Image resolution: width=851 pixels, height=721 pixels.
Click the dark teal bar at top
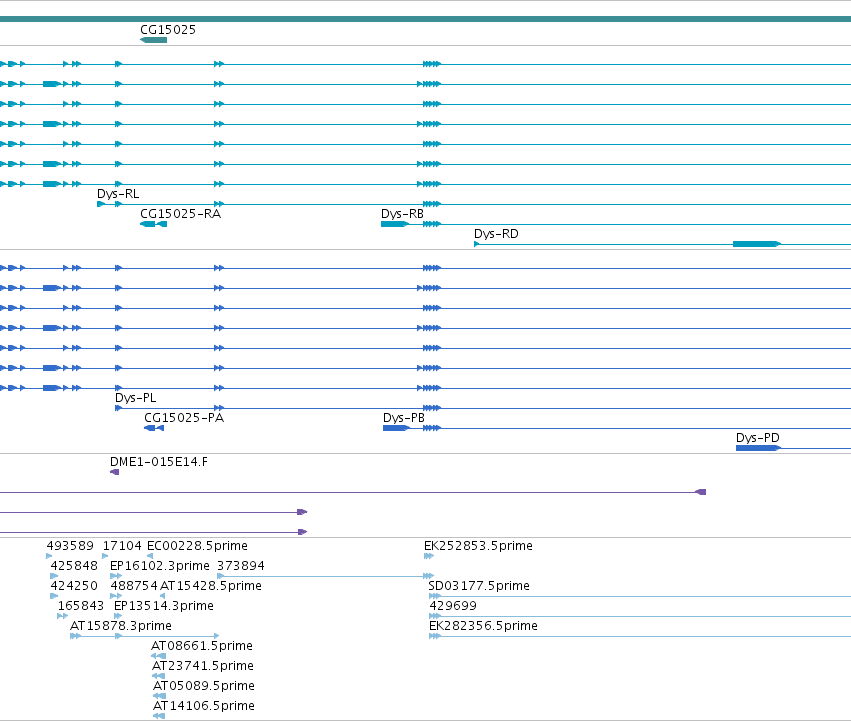(426, 19)
